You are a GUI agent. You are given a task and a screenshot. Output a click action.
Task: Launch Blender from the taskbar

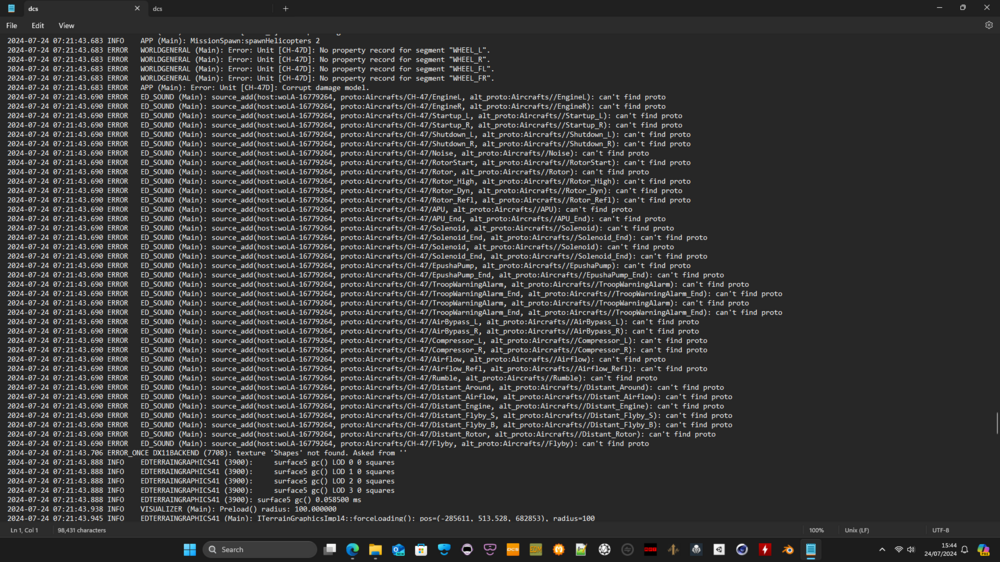click(788, 550)
